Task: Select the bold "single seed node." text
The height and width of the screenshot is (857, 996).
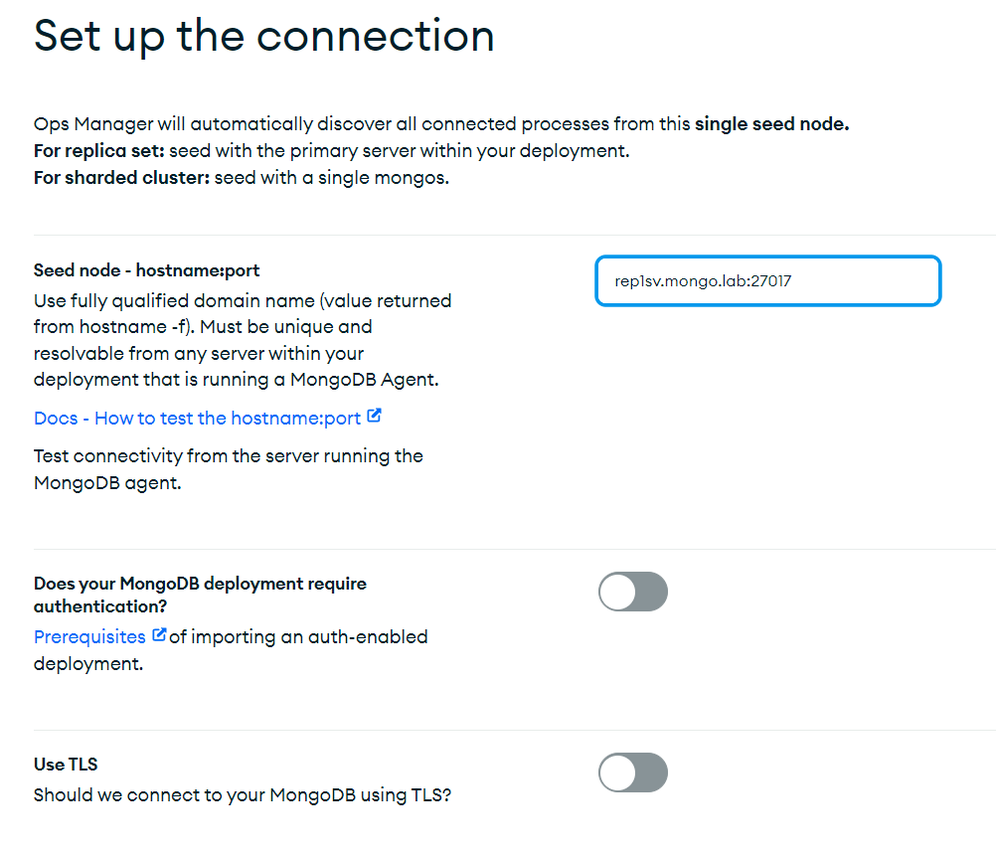Action: [x=772, y=124]
